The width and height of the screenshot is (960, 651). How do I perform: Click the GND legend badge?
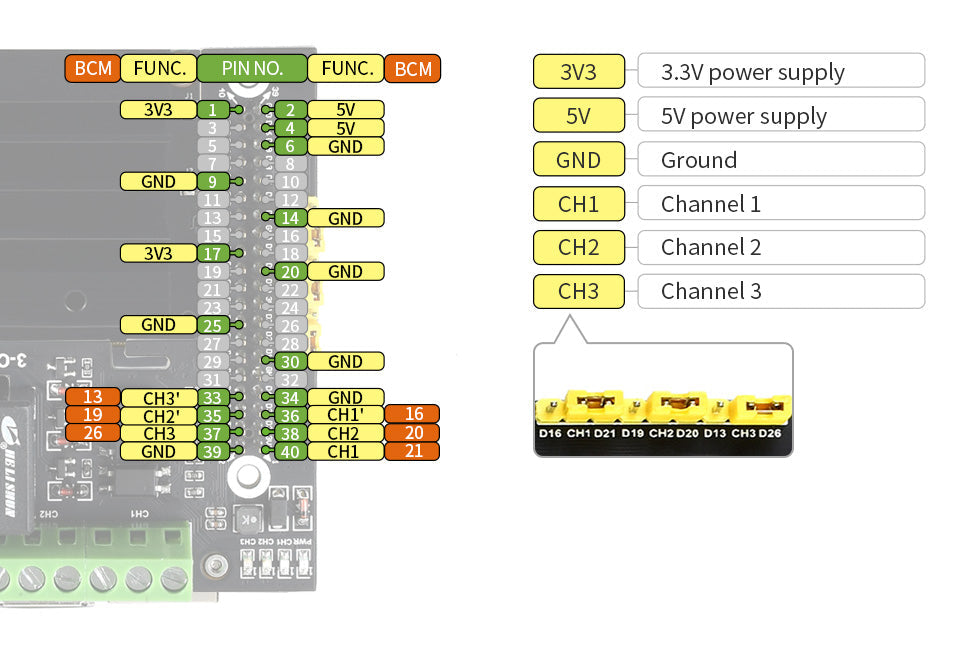click(578, 159)
